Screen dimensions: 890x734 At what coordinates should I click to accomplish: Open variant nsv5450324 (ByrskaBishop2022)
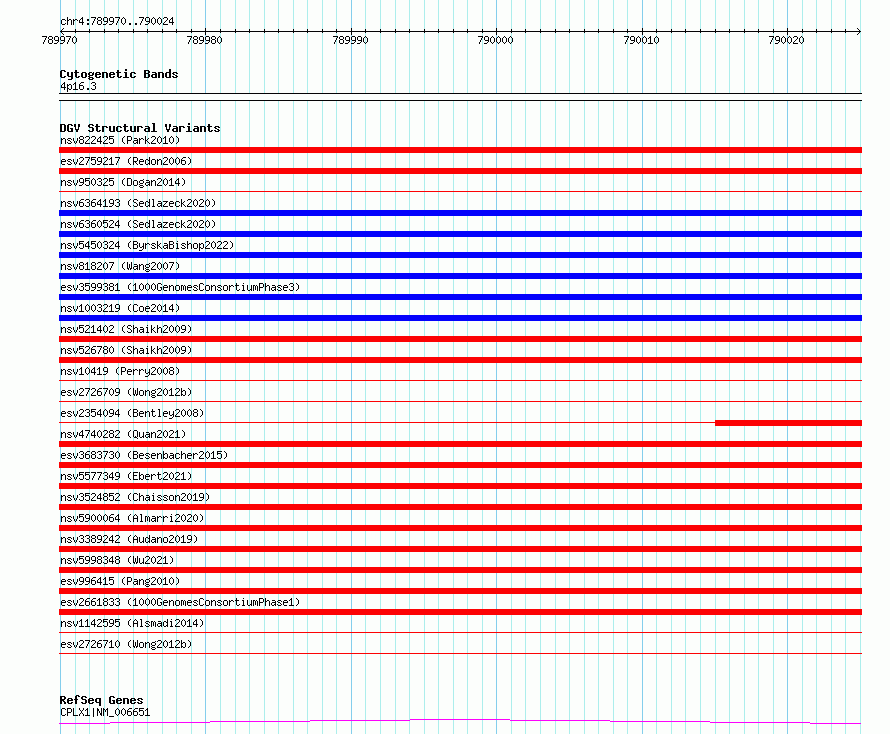click(147, 245)
